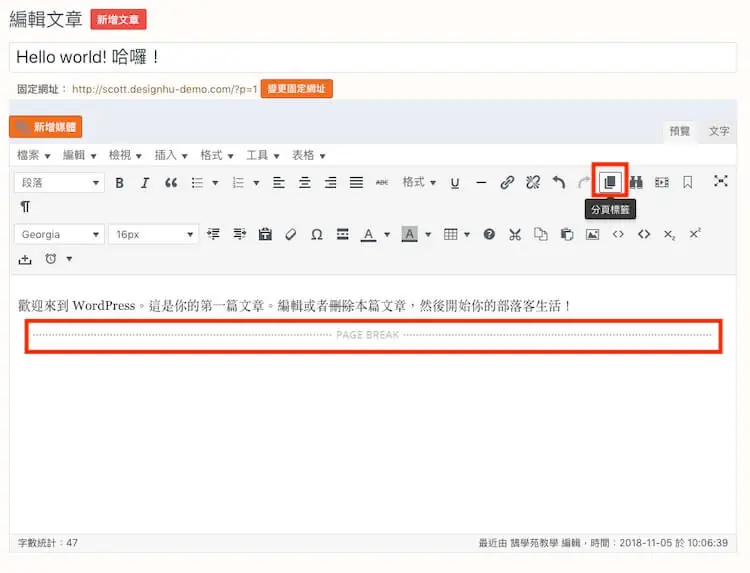Insert or edit image

[593, 234]
